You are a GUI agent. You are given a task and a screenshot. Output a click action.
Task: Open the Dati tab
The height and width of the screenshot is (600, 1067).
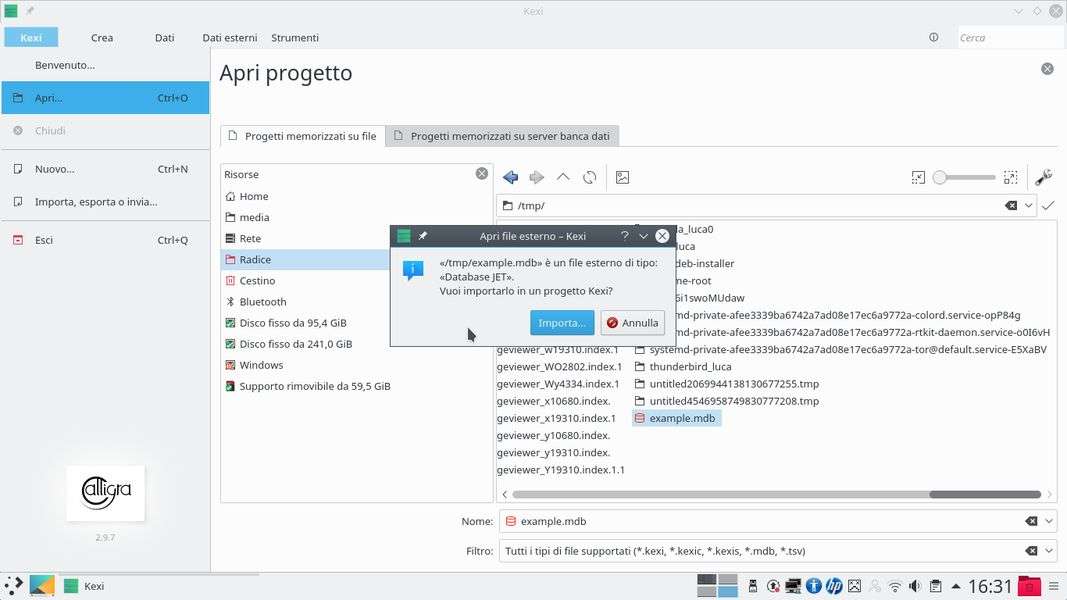pos(164,37)
